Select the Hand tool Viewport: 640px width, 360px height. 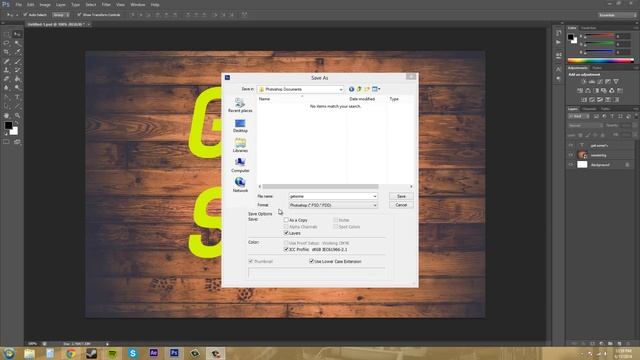pyautogui.click(x=7, y=116)
